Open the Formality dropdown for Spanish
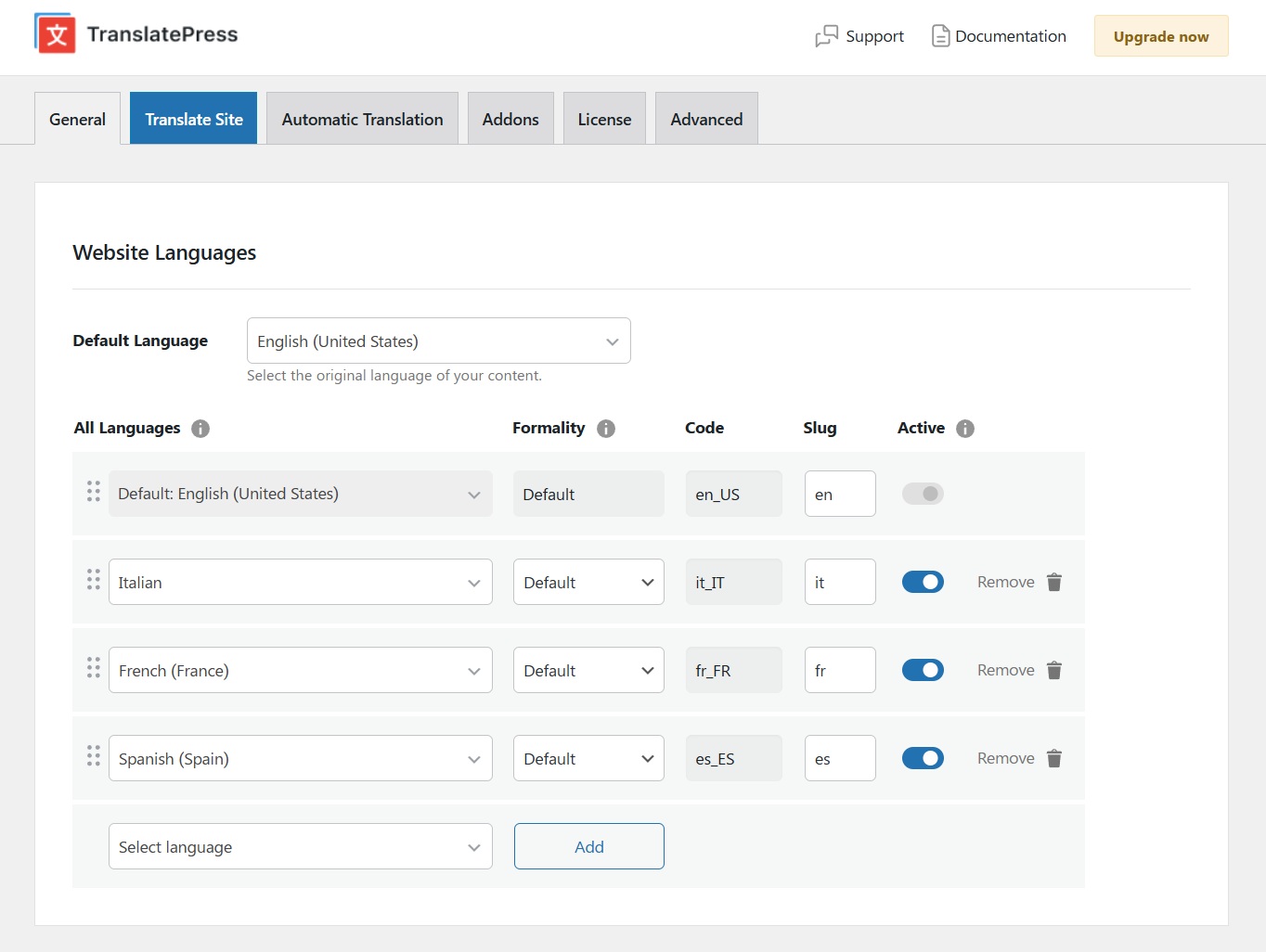The width and height of the screenshot is (1266, 952). pos(588,758)
